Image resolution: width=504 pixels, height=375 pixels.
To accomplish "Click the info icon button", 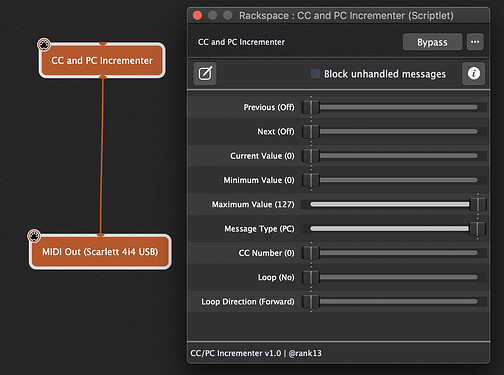I will click(473, 73).
